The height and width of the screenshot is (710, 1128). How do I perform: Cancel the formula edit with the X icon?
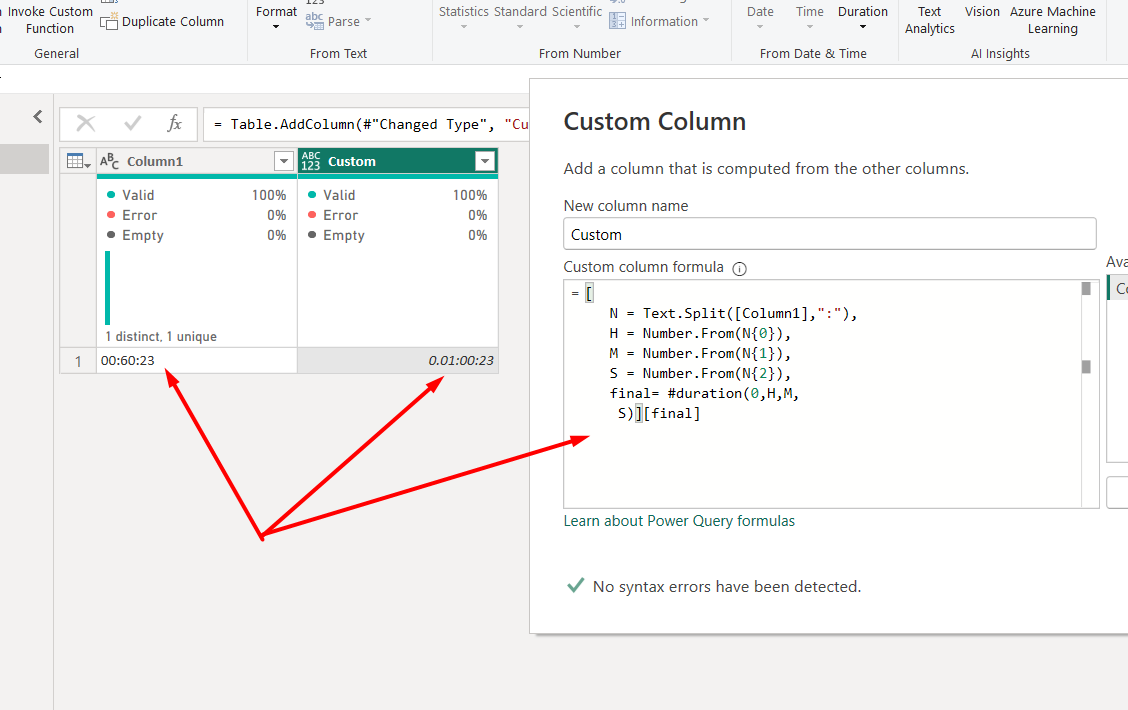tap(86, 124)
